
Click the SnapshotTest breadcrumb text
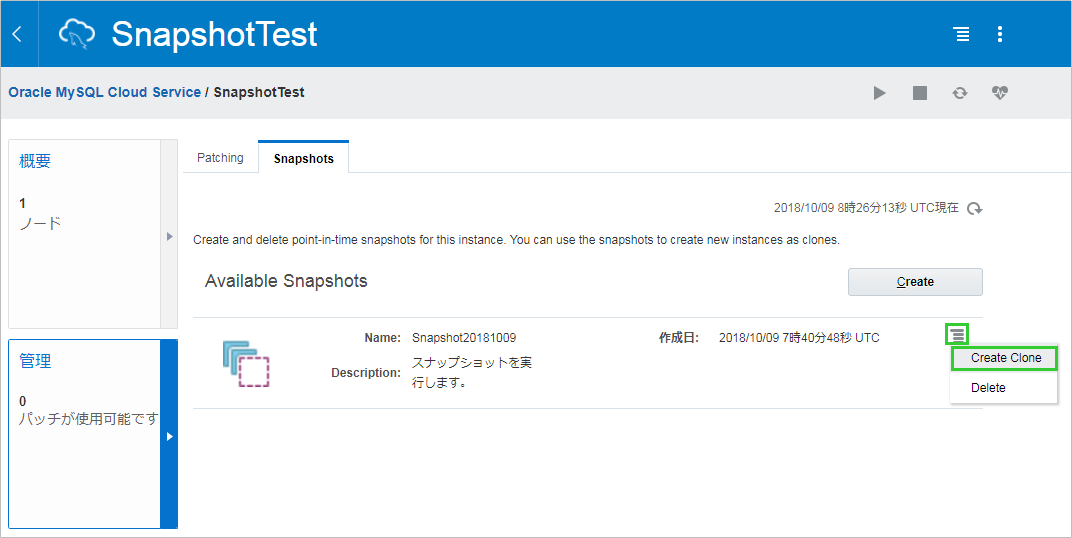point(259,92)
